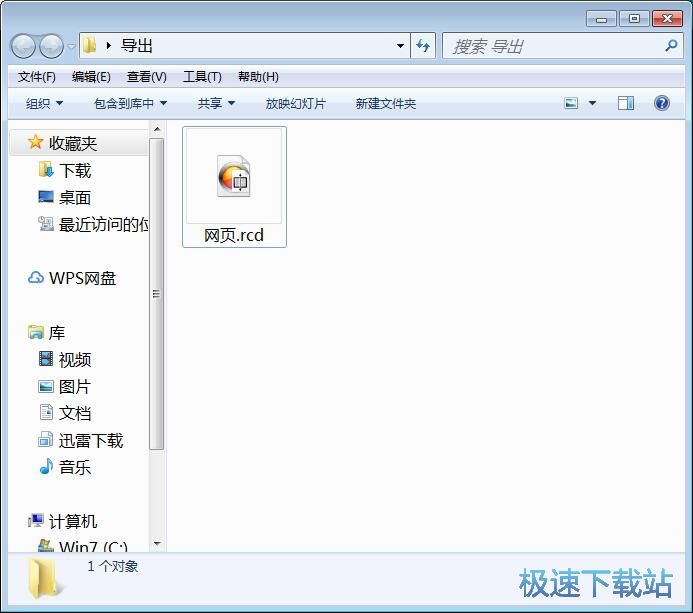693x613 pixels.
Task: Click the 文档 document icon
Action: [46, 412]
